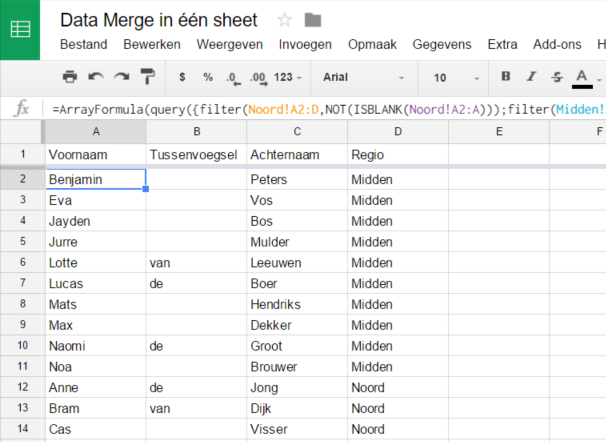Select the Regio header cell

[x=398, y=155]
